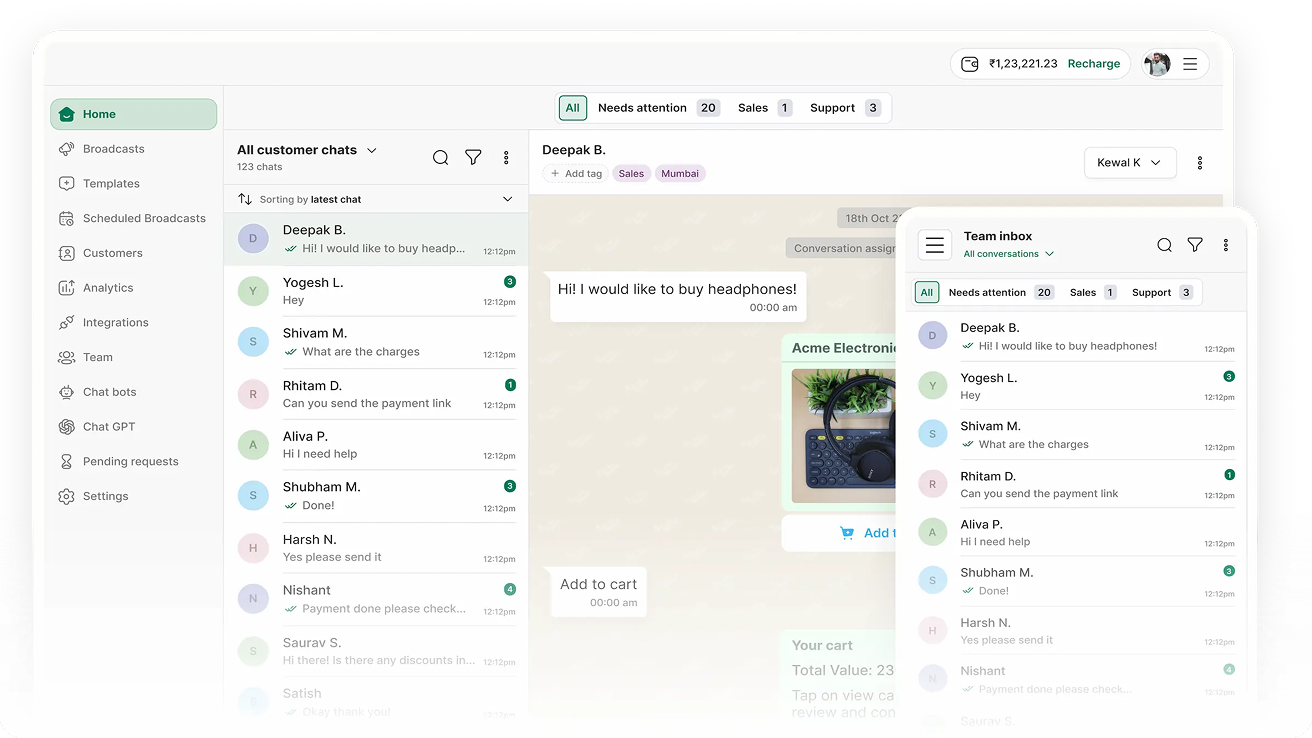Open the filter icon in customer chats header
1312x738 pixels.
[473, 158]
